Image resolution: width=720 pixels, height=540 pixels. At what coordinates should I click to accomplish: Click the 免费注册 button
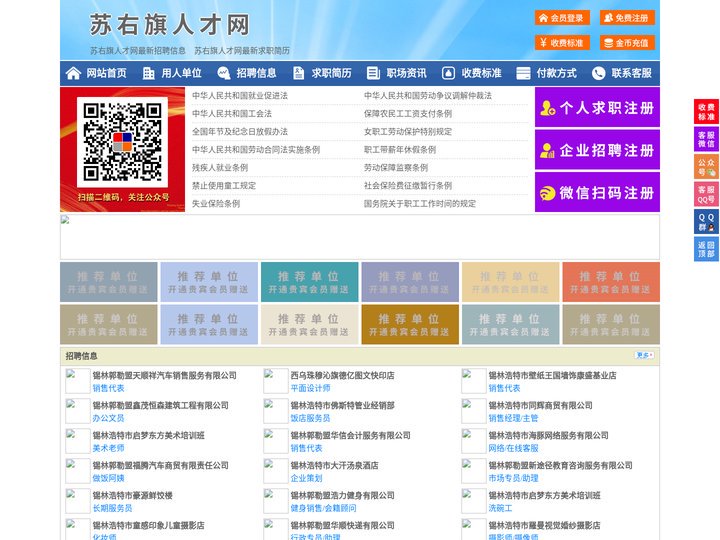(x=627, y=18)
